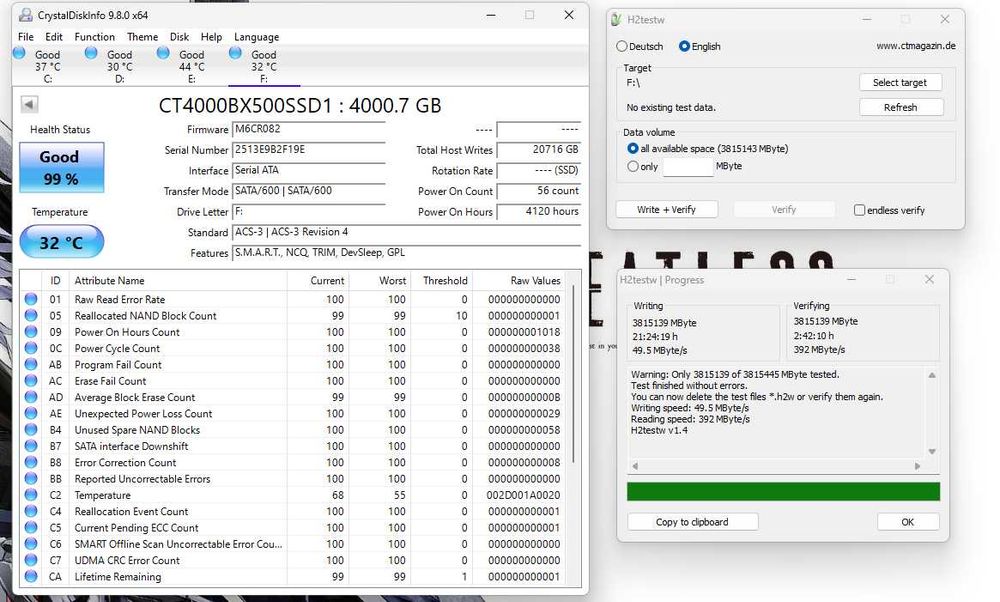1000x602 pixels.
Task: Choose all available space option
Action: click(x=633, y=148)
